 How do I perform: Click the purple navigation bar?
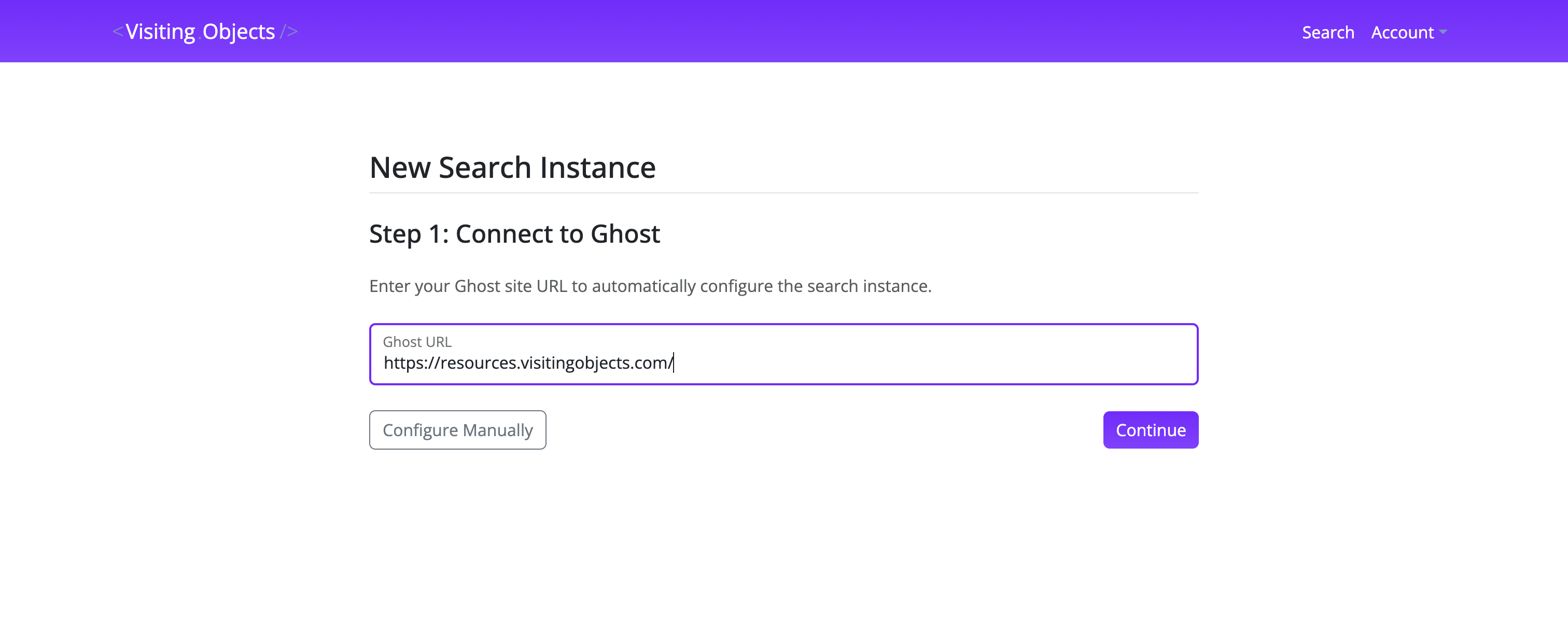784,31
